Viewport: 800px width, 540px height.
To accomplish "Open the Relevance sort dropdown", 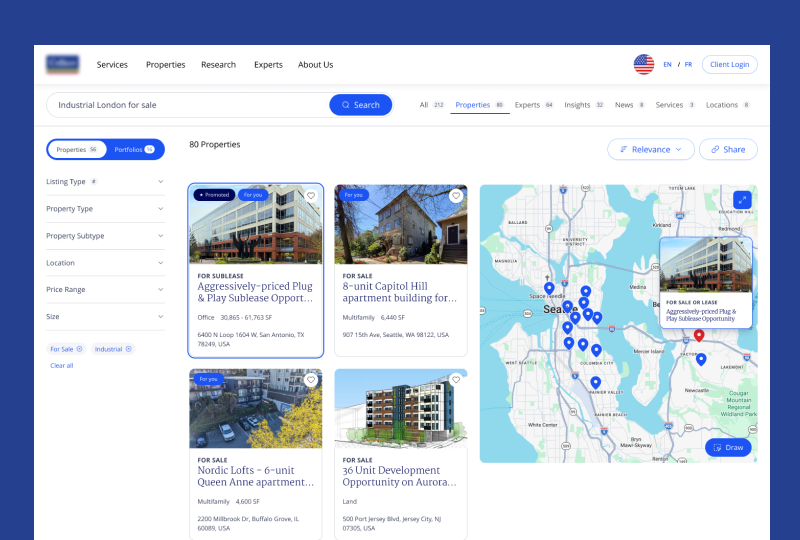I will (x=651, y=150).
